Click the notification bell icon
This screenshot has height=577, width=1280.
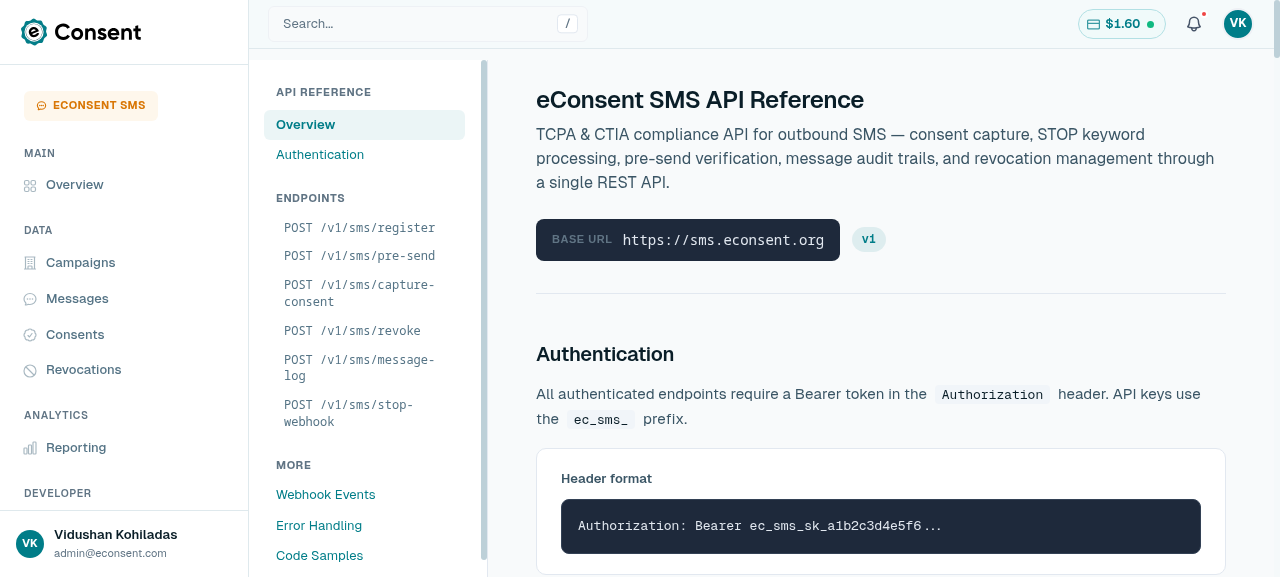[1193, 23]
